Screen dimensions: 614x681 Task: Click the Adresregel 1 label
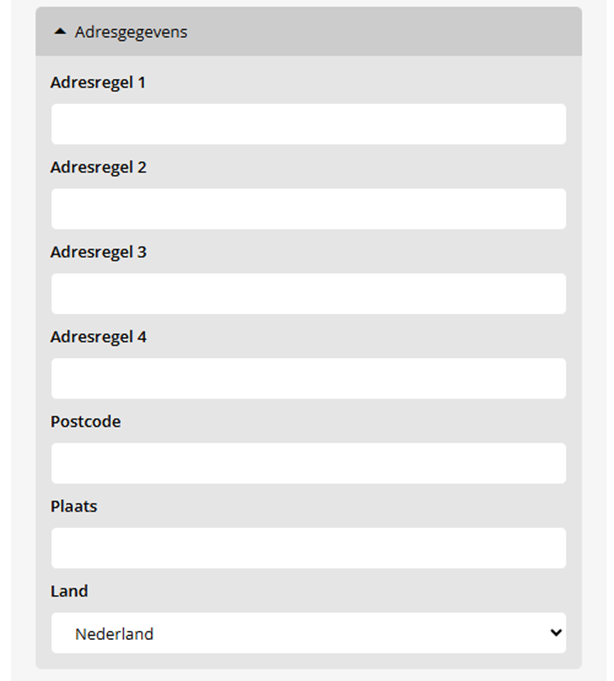98,82
